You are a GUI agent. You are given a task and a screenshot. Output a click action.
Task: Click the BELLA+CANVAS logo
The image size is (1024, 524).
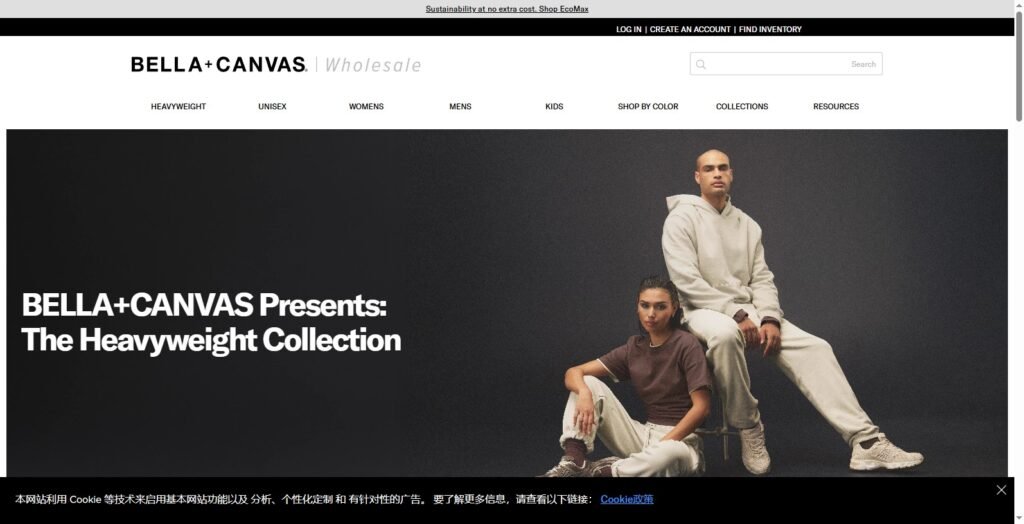pyautogui.click(x=219, y=64)
